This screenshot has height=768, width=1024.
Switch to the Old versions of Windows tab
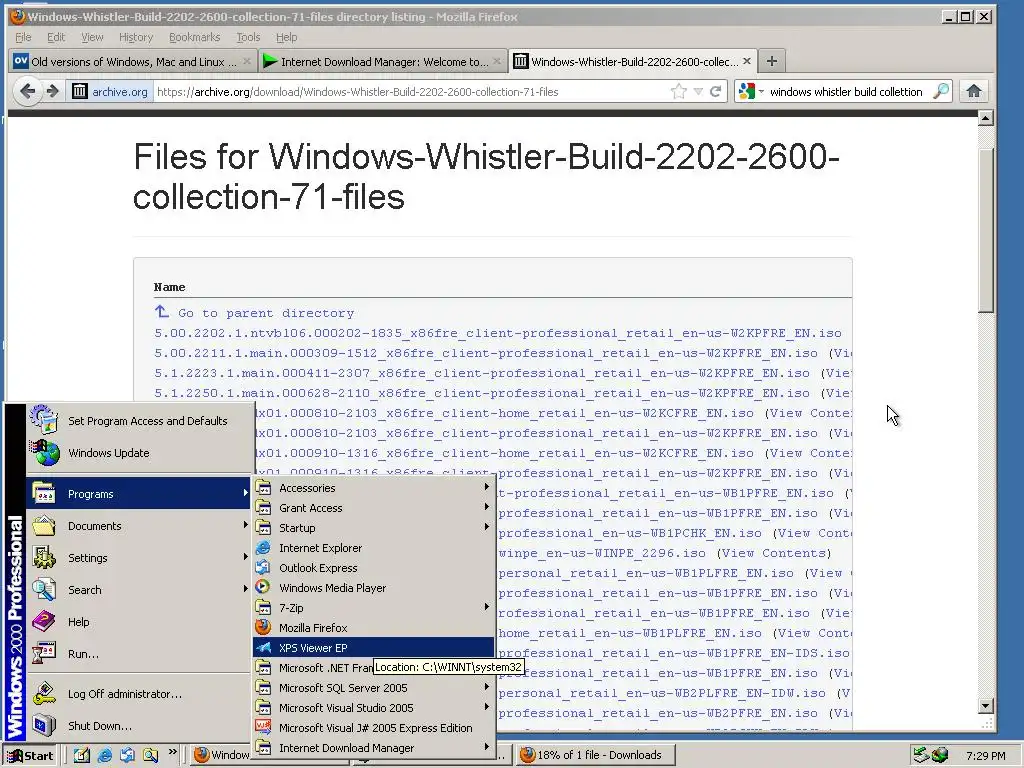133,61
